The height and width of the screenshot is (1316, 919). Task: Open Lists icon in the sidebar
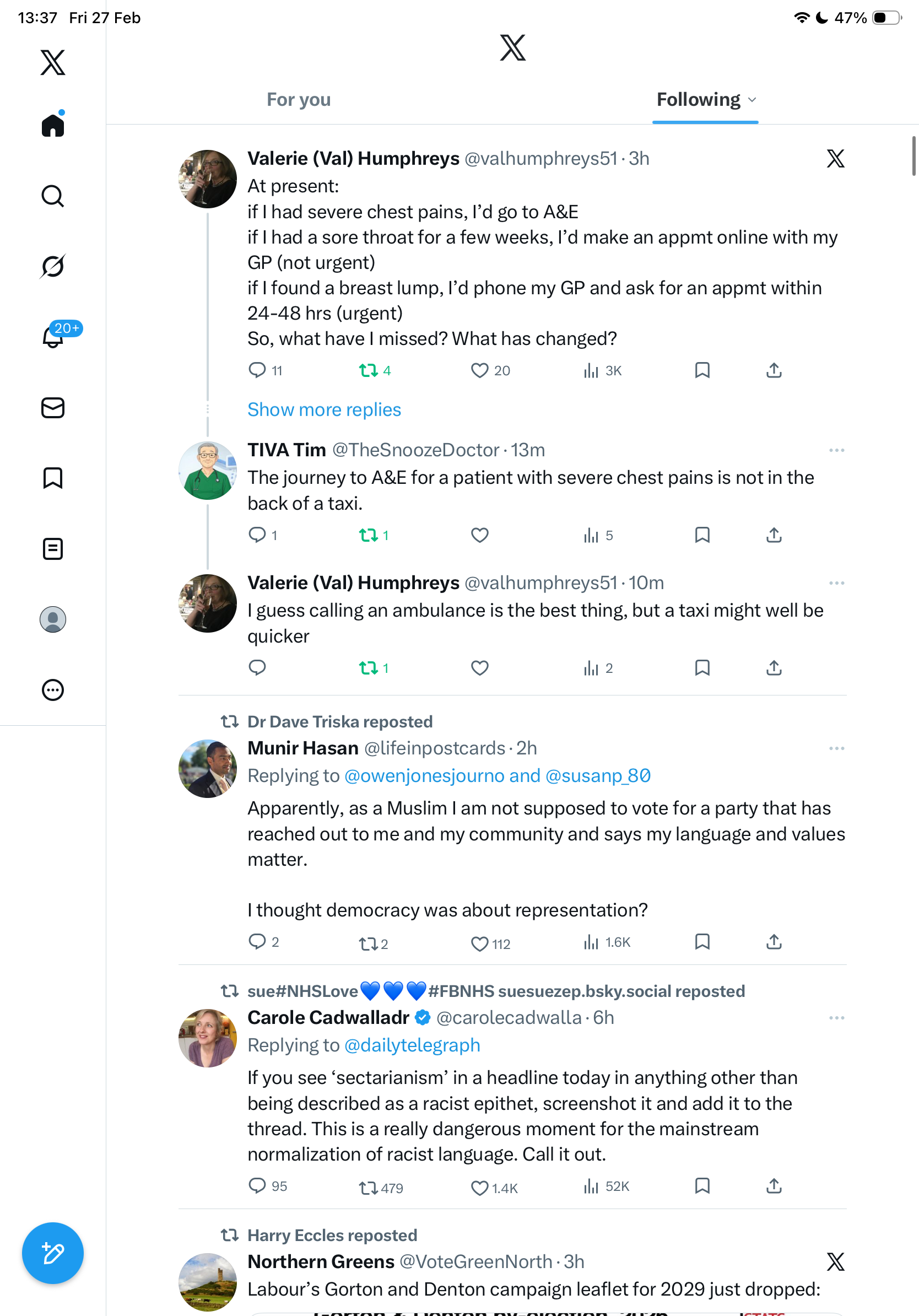pos(53,549)
